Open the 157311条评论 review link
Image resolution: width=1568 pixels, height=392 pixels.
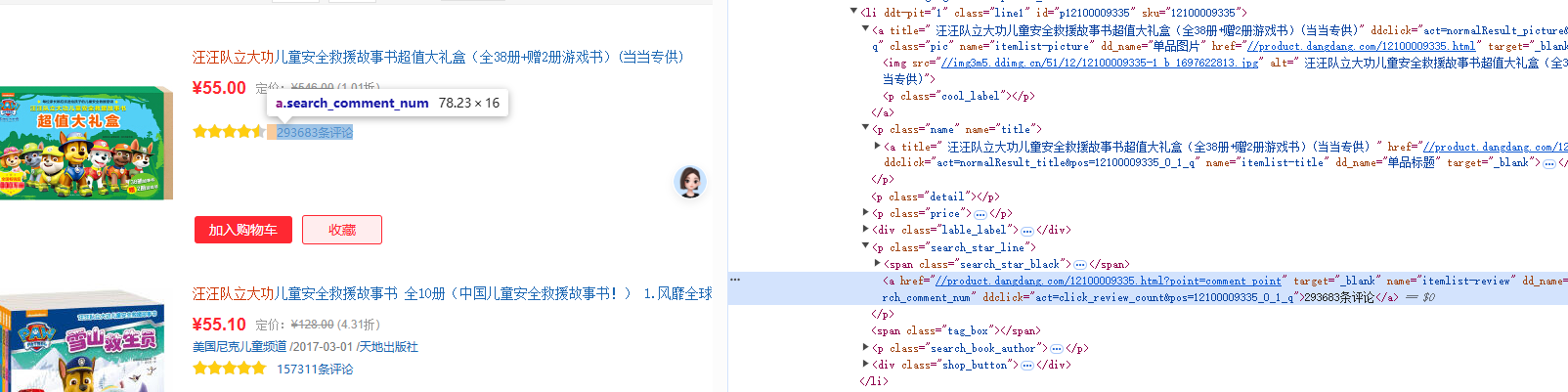tap(315, 369)
